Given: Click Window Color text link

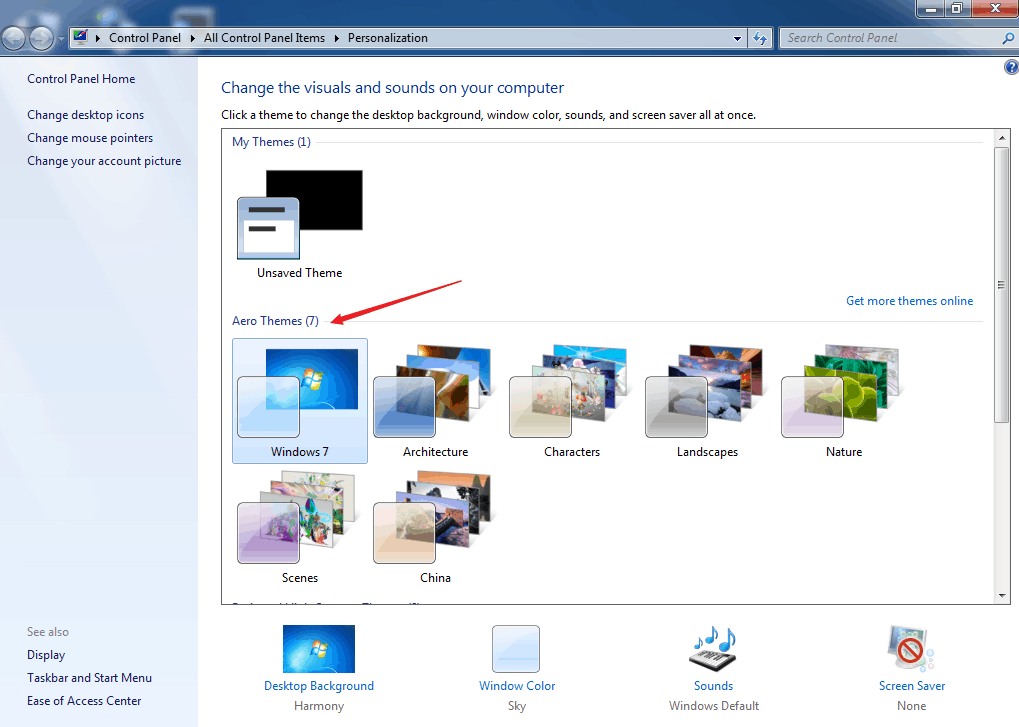Looking at the screenshot, I should (x=517, y=685).
